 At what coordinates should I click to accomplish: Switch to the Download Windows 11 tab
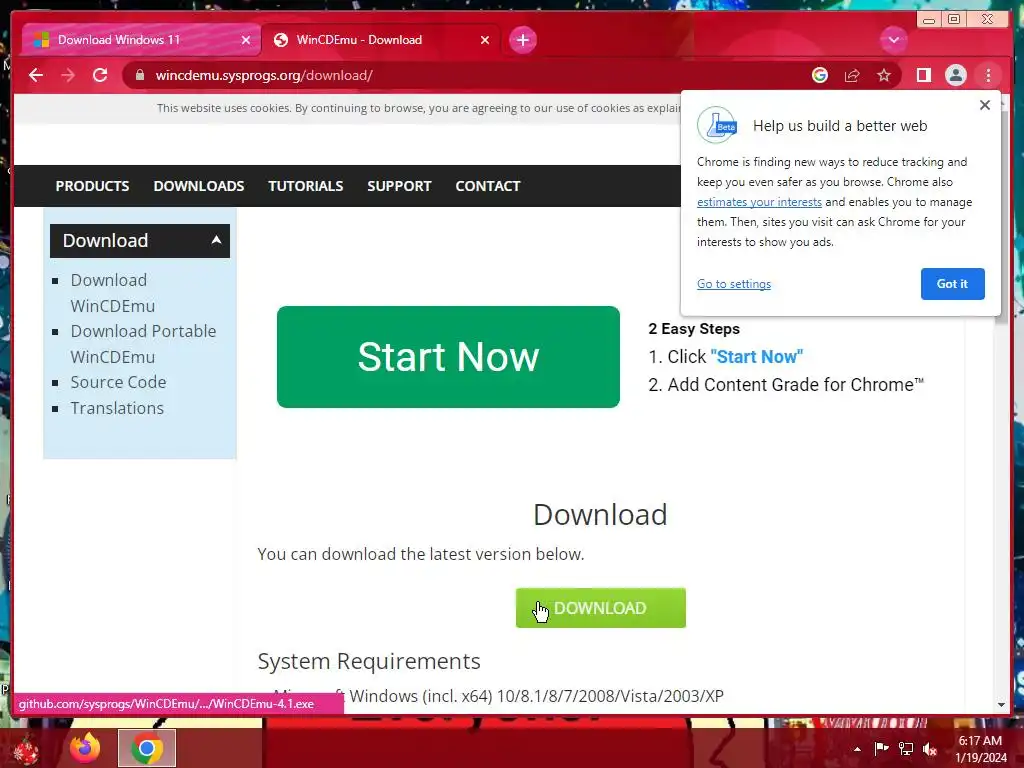(x=142, y=40)
